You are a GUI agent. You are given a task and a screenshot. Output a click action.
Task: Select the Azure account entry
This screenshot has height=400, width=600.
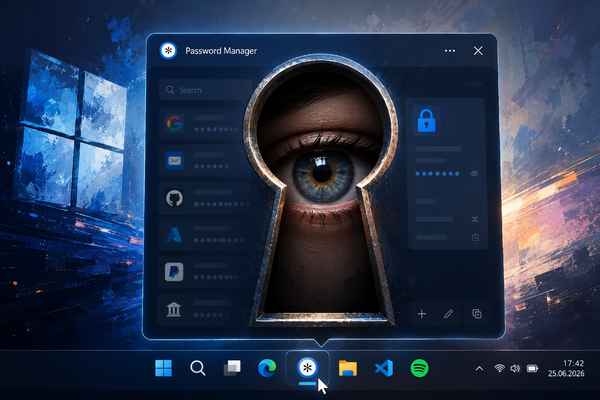point(203,235)
